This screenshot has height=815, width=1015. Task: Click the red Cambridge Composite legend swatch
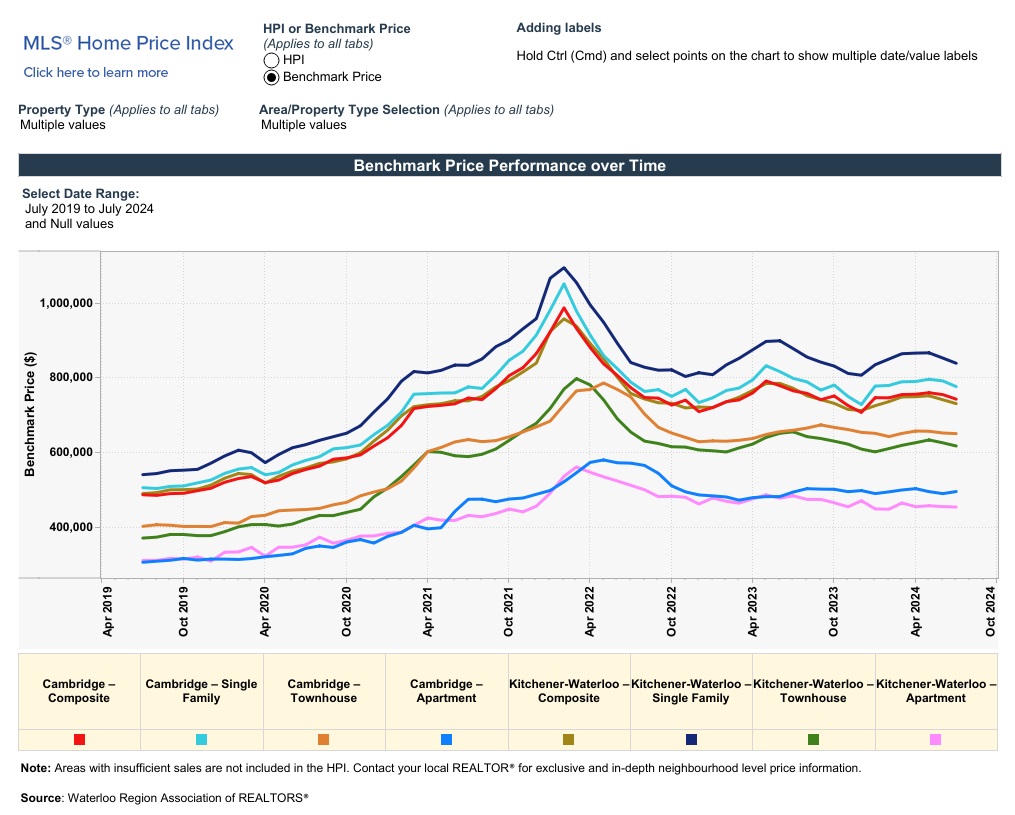79,739
